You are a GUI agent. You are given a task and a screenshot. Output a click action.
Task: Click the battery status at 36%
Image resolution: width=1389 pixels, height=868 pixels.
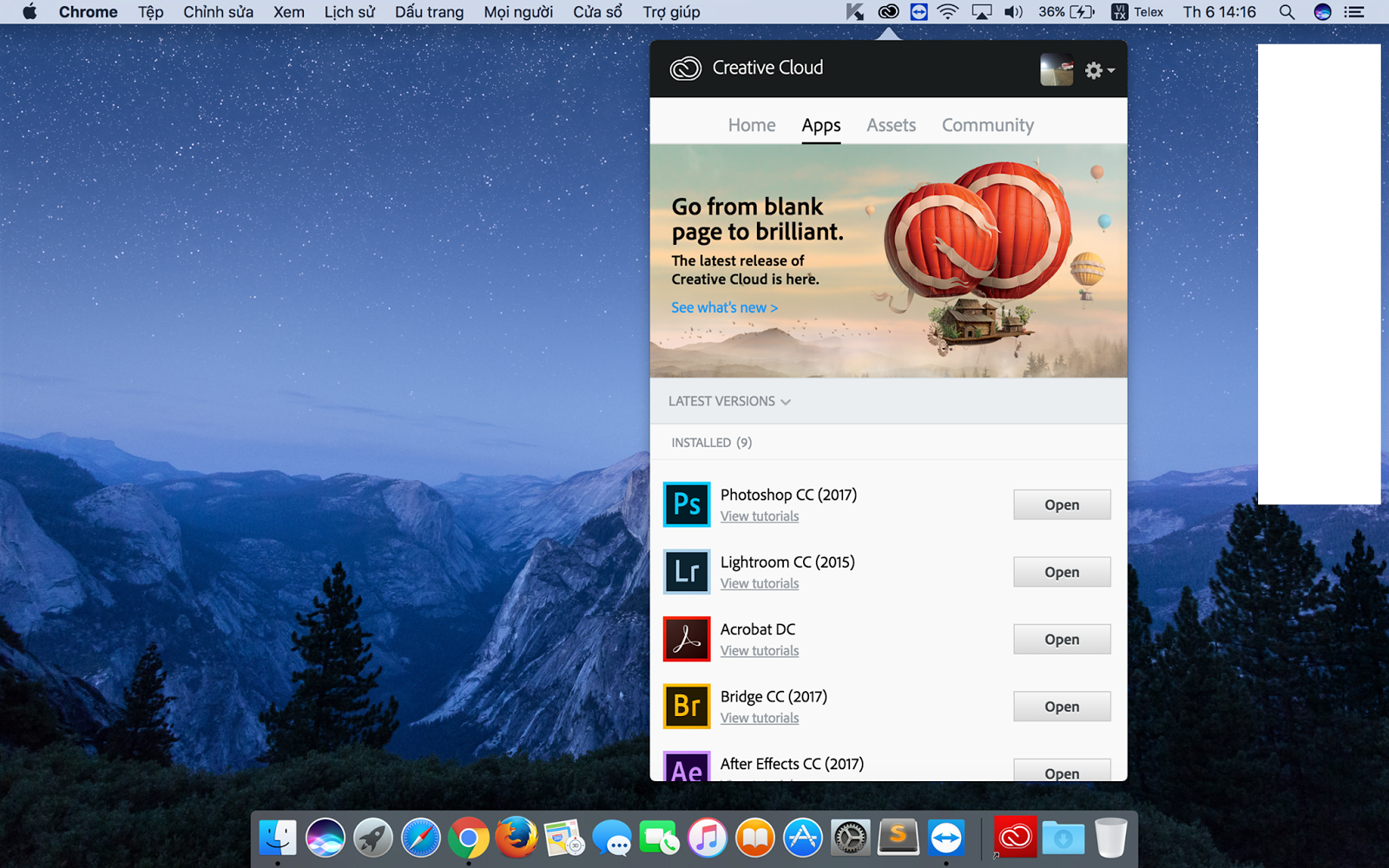pyautogui.click(x=1066, y=12)
